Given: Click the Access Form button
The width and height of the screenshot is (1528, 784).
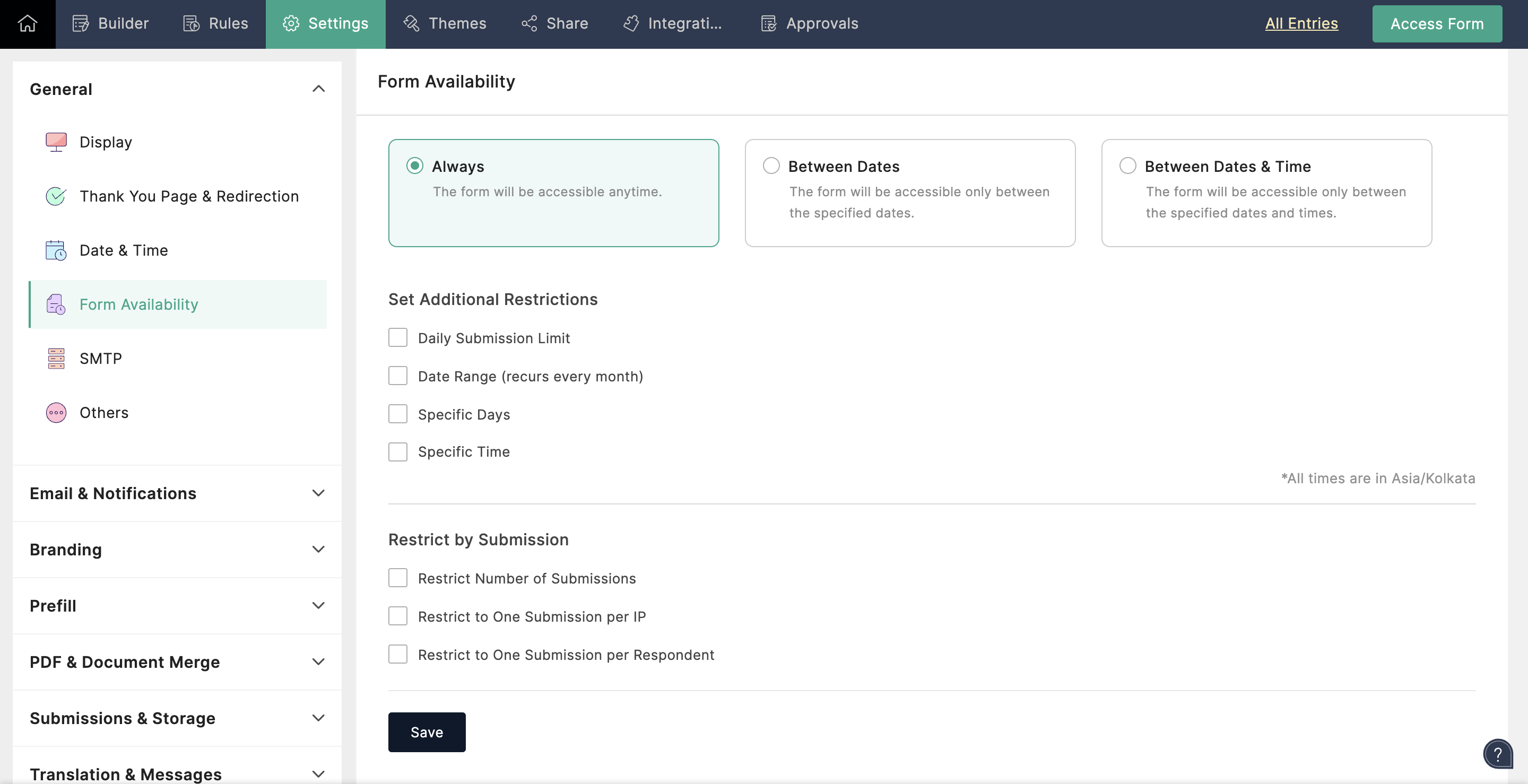Looking at the screenshot, I should pos(1437,24).
